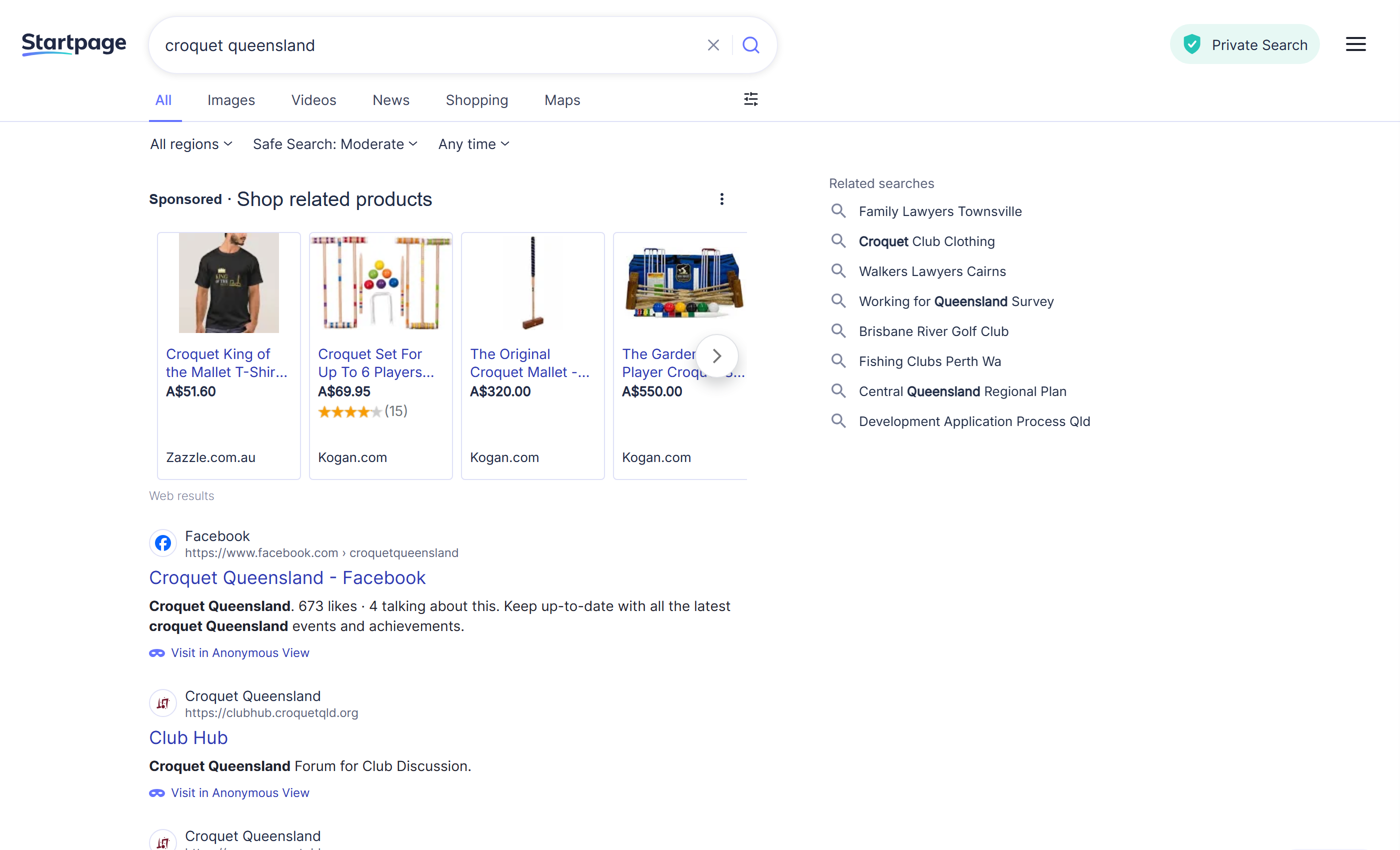Open the Any time filter dropdown

pos(473,144)
